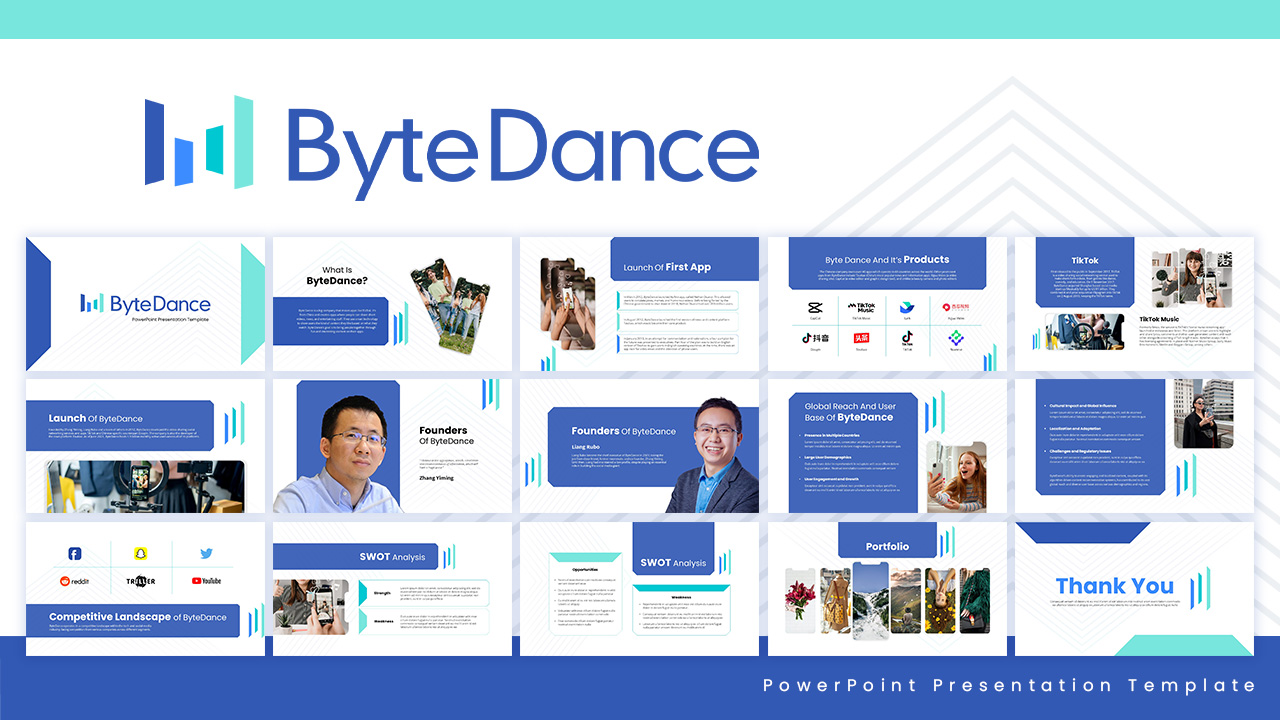Click the reddit logo
The width and height of the screenshot is (1280, 720).
[75, 581]
